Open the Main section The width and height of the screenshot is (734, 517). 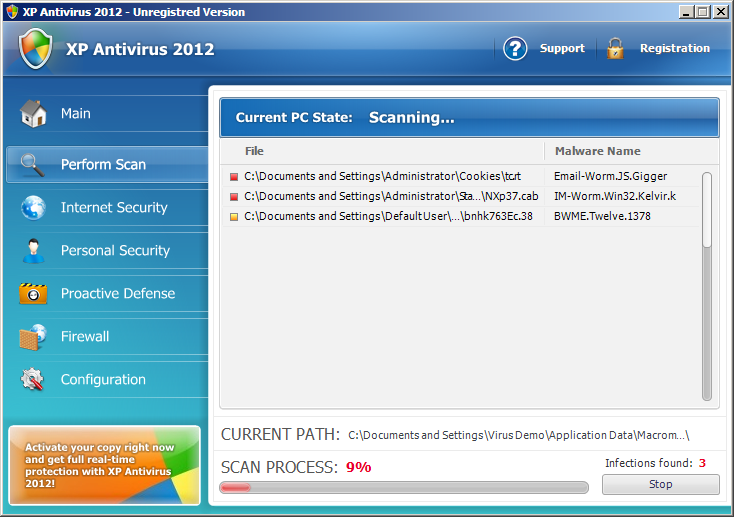pos(108,113)
